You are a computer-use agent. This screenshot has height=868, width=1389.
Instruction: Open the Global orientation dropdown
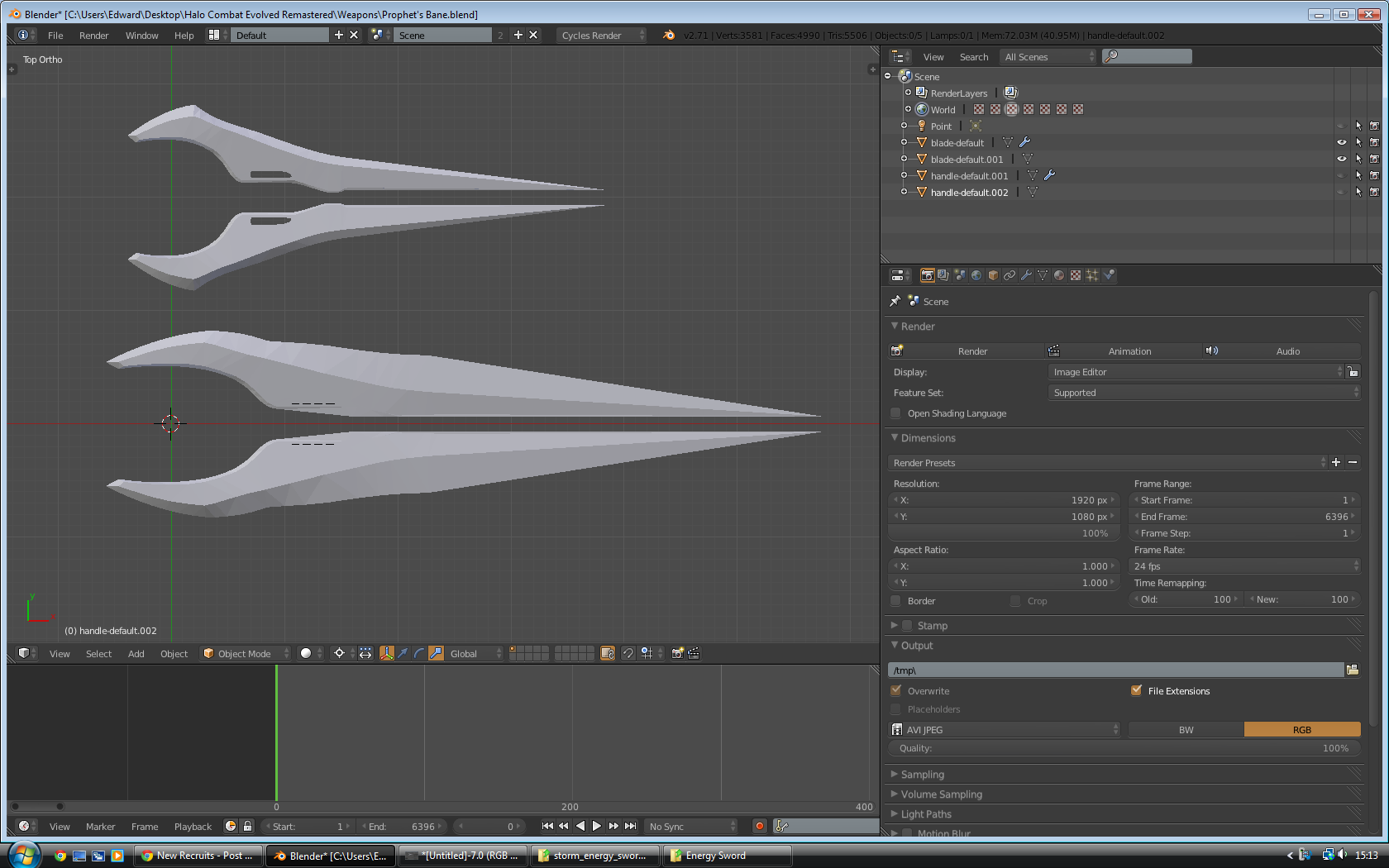coord(475,653)
